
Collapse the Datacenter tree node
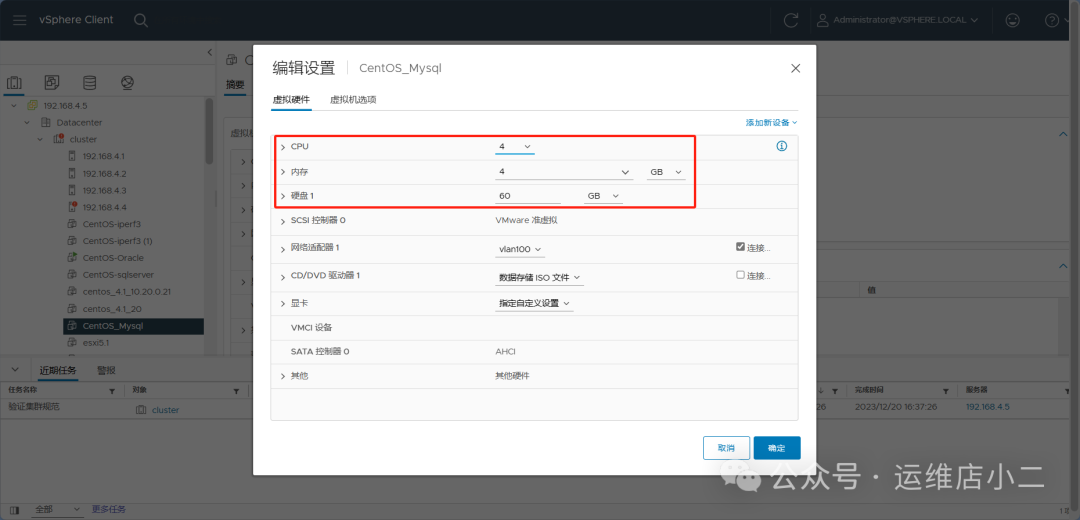tap(27, 123)
